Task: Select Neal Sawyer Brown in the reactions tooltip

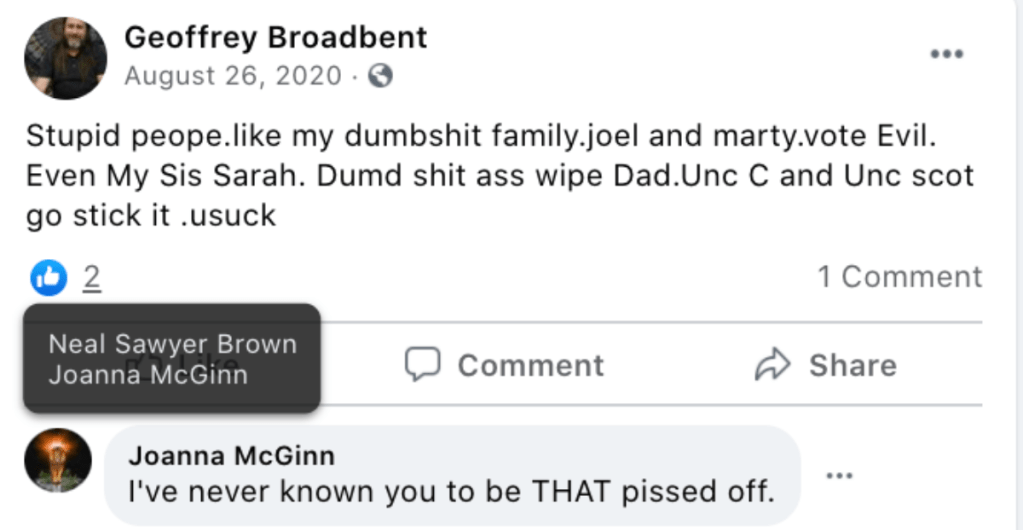Action: [172, 344]
